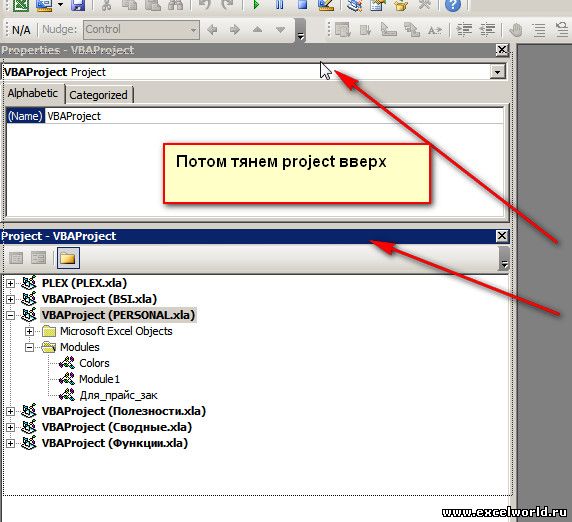Switch to the Categorized tab

(x=98, y=95)
